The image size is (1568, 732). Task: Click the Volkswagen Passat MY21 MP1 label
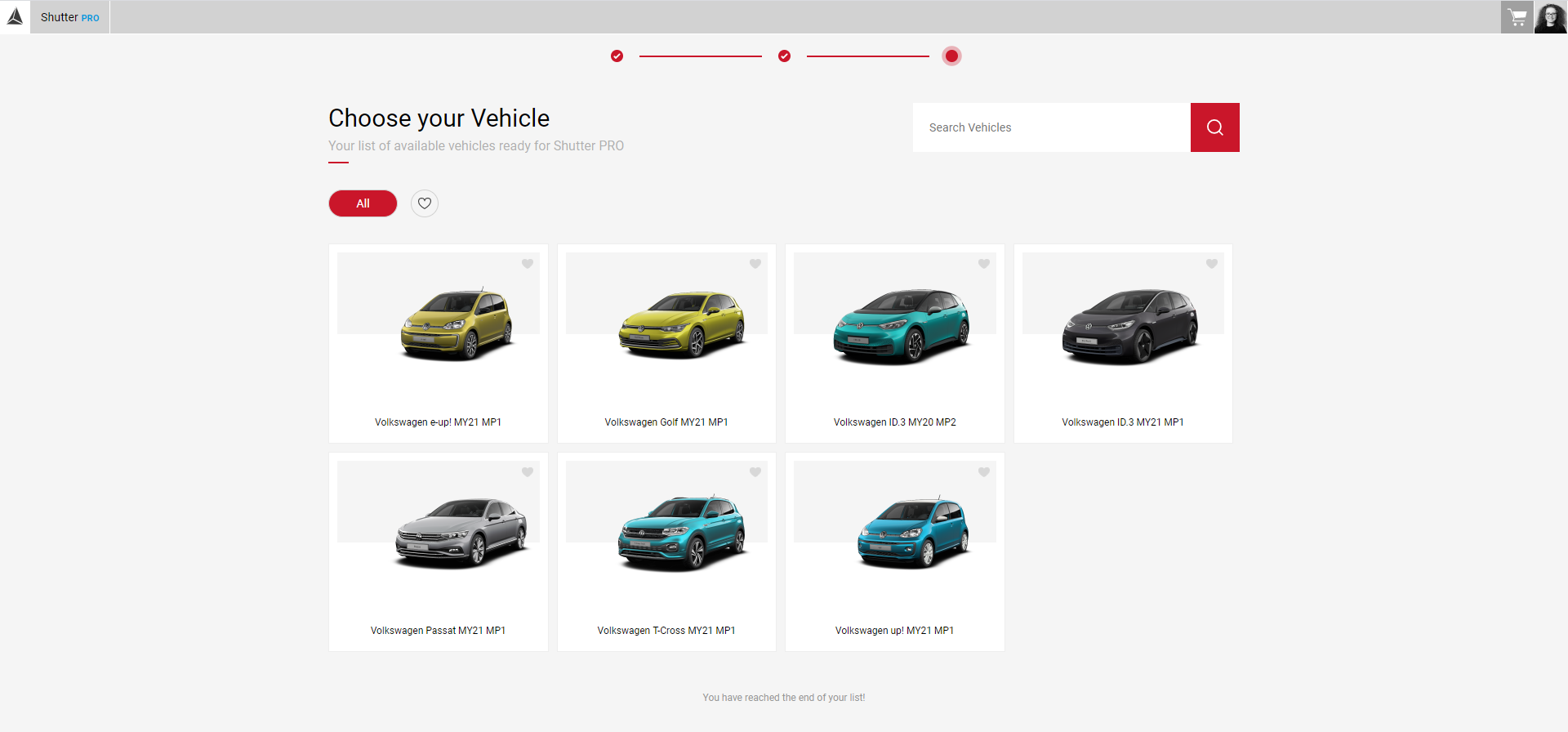pos(438,631)
